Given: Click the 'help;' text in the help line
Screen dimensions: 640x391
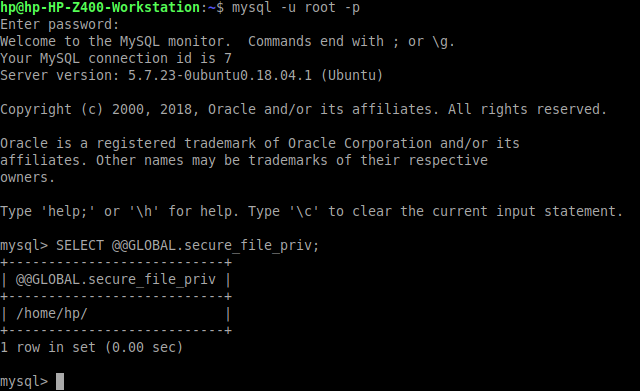Looking at the screenshot, I should click(67, 211).
